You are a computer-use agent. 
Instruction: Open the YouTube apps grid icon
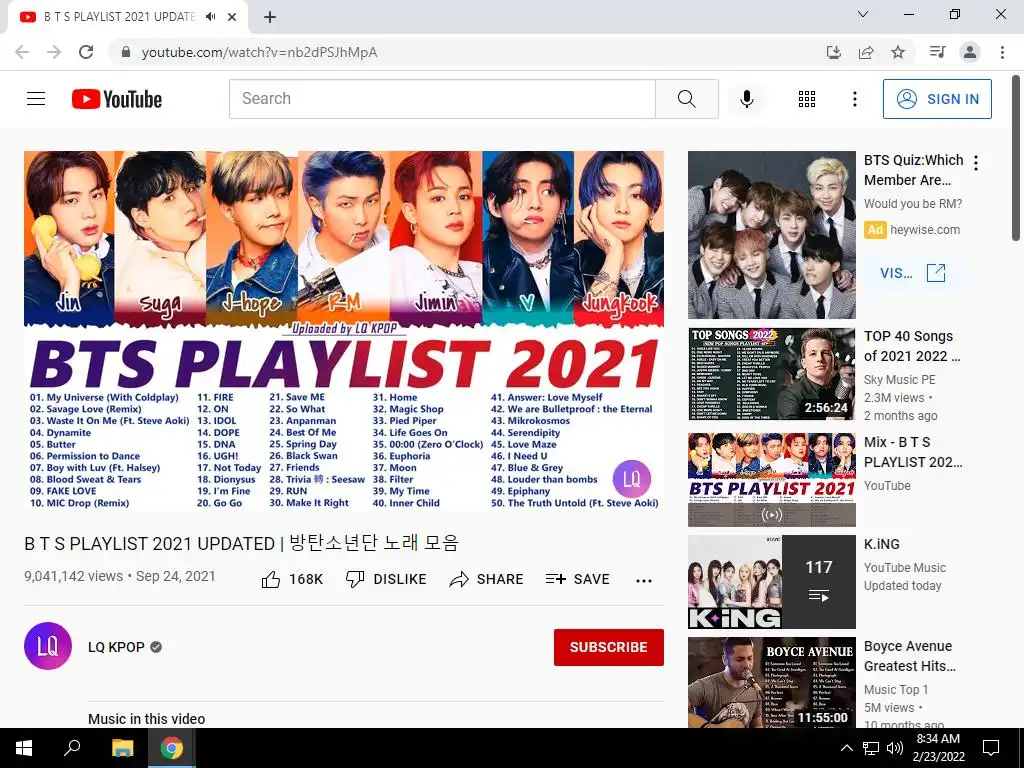(807, 99)
